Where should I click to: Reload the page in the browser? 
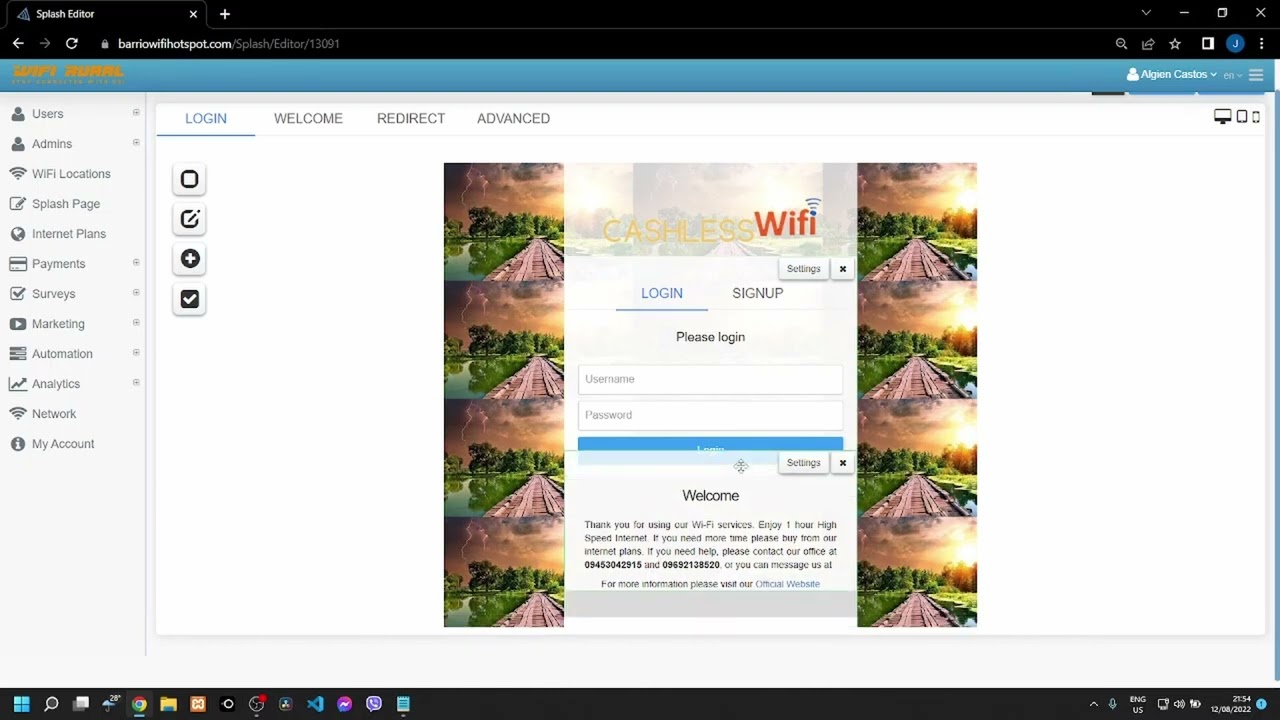point(72,44)
